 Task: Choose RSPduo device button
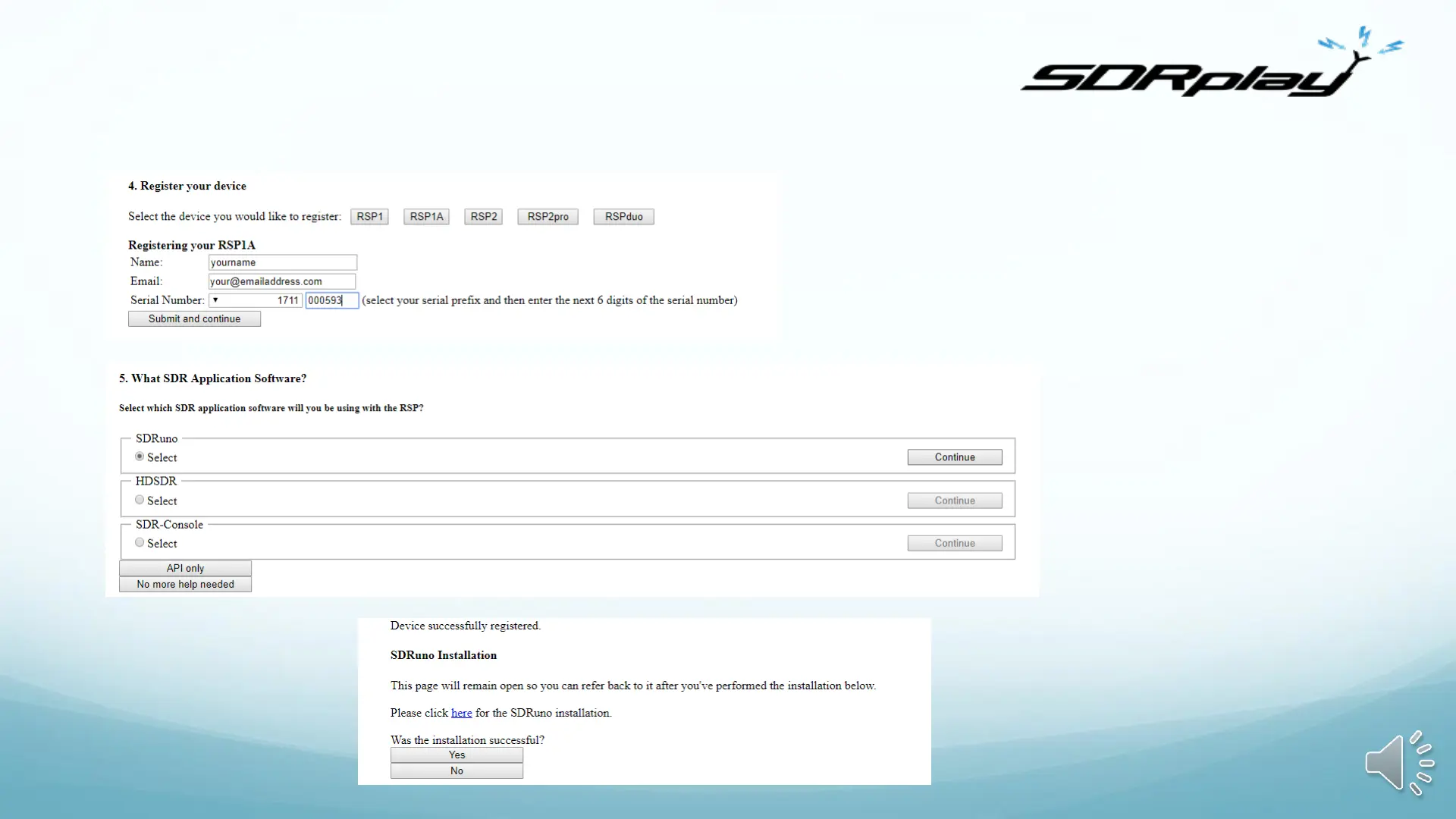click(x=623, y=217)
